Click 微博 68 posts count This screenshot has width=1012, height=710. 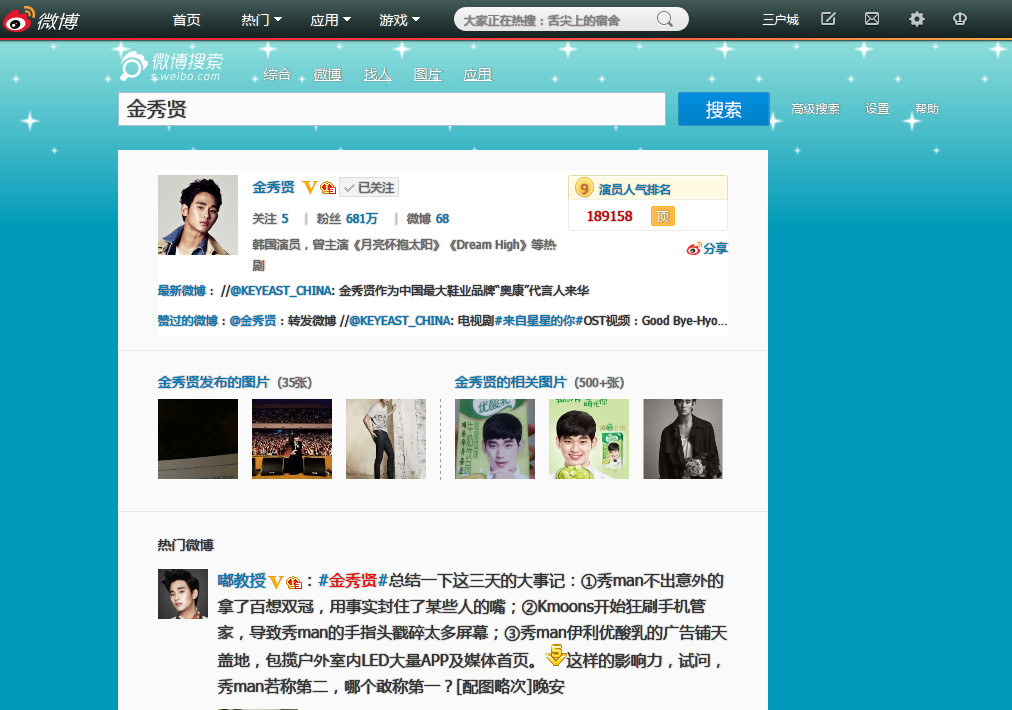428,219
